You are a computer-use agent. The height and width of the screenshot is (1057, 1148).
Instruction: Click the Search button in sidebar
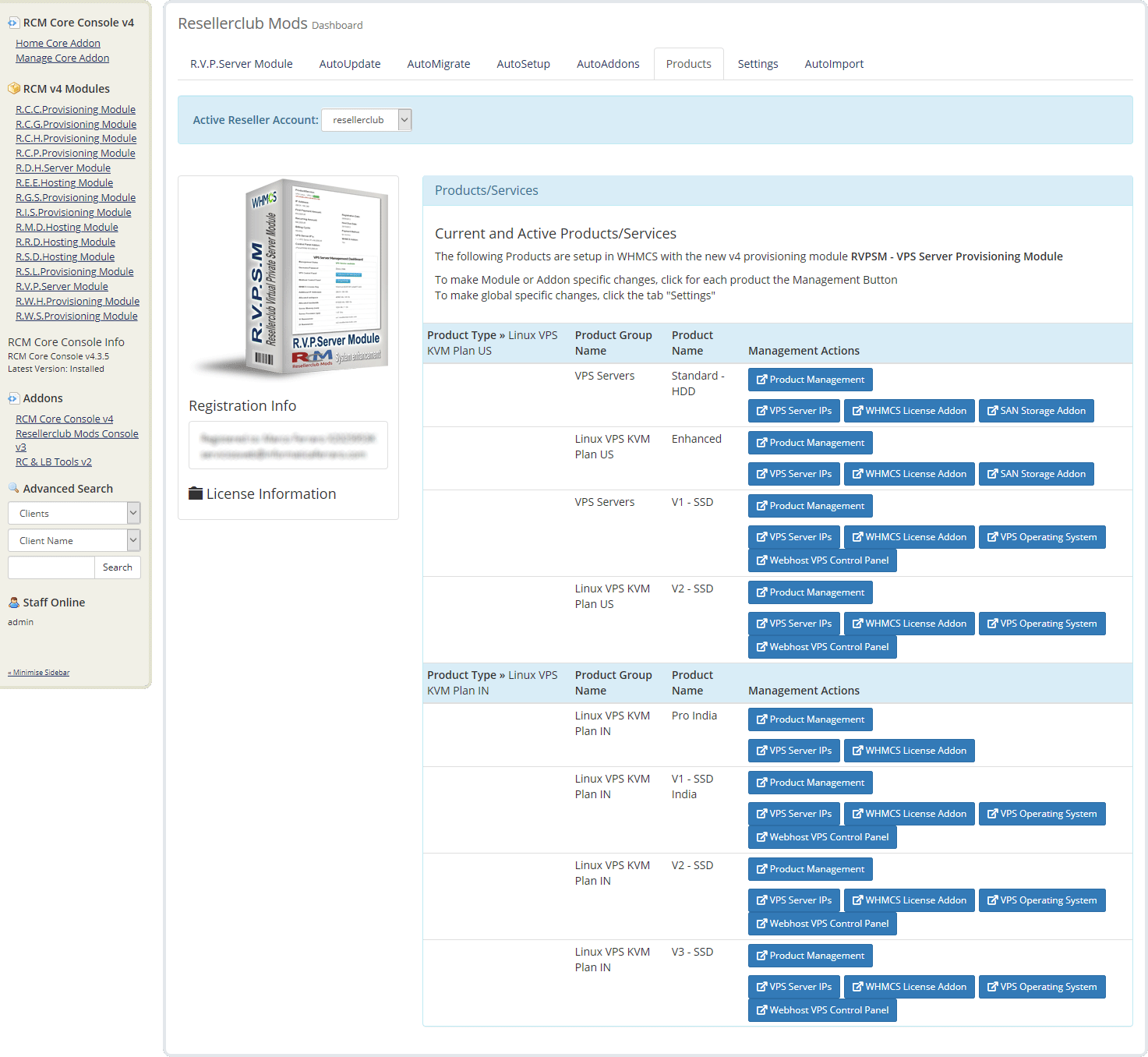click(x=118, y=567)
